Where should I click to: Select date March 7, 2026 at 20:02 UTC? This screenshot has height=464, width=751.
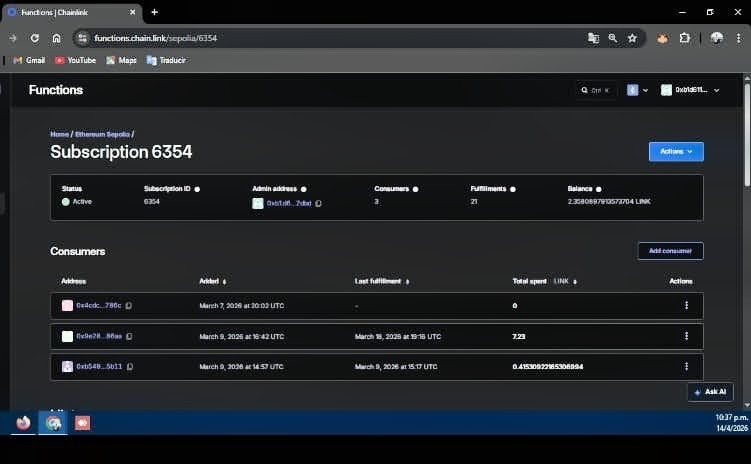click(241, 306)
